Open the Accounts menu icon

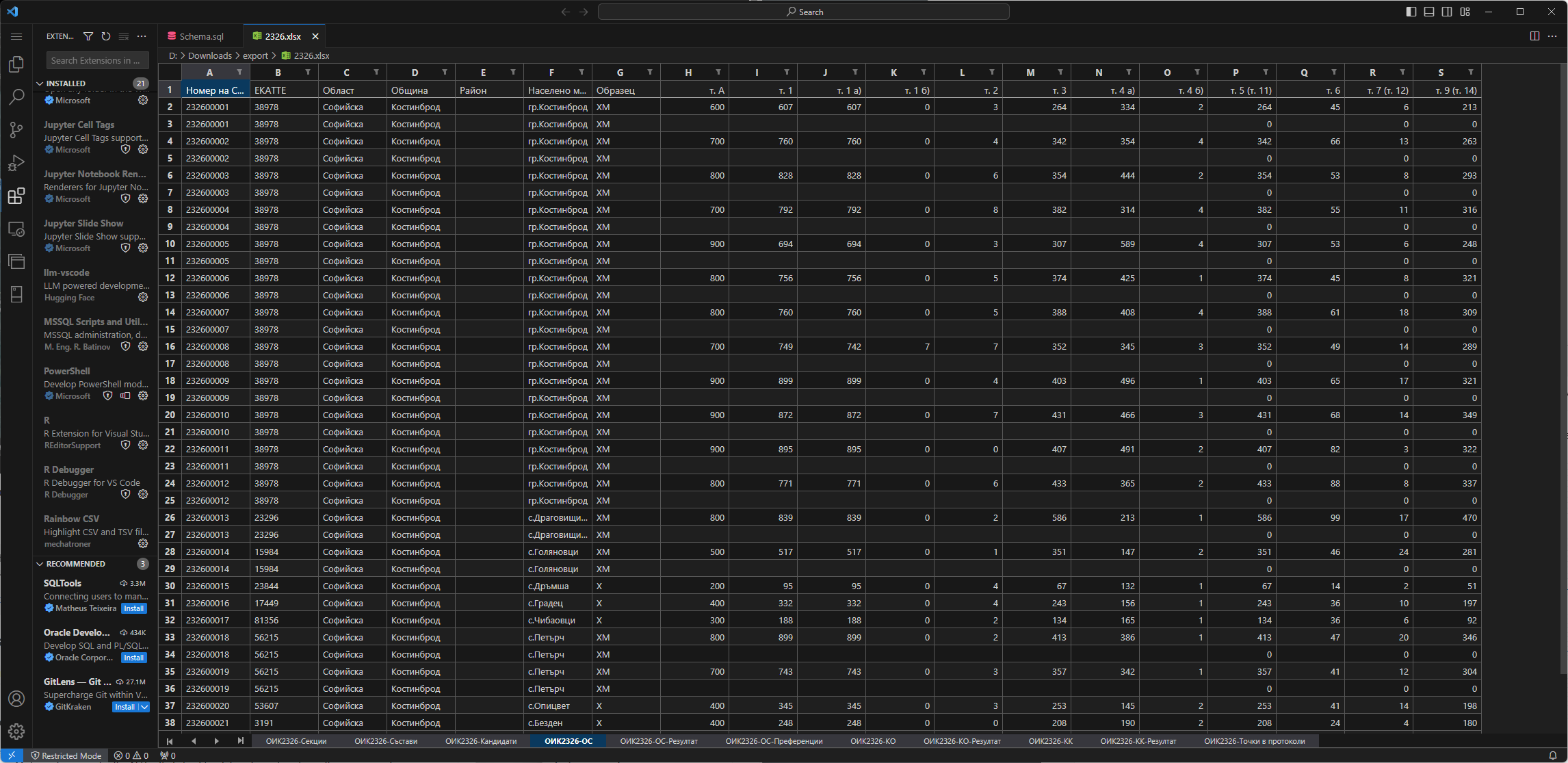[16, 699]
